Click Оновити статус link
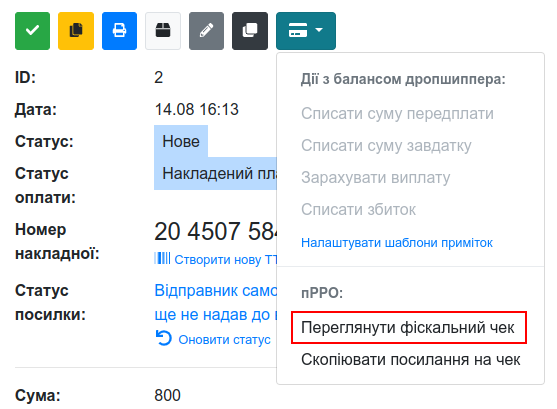 (225, 339)
